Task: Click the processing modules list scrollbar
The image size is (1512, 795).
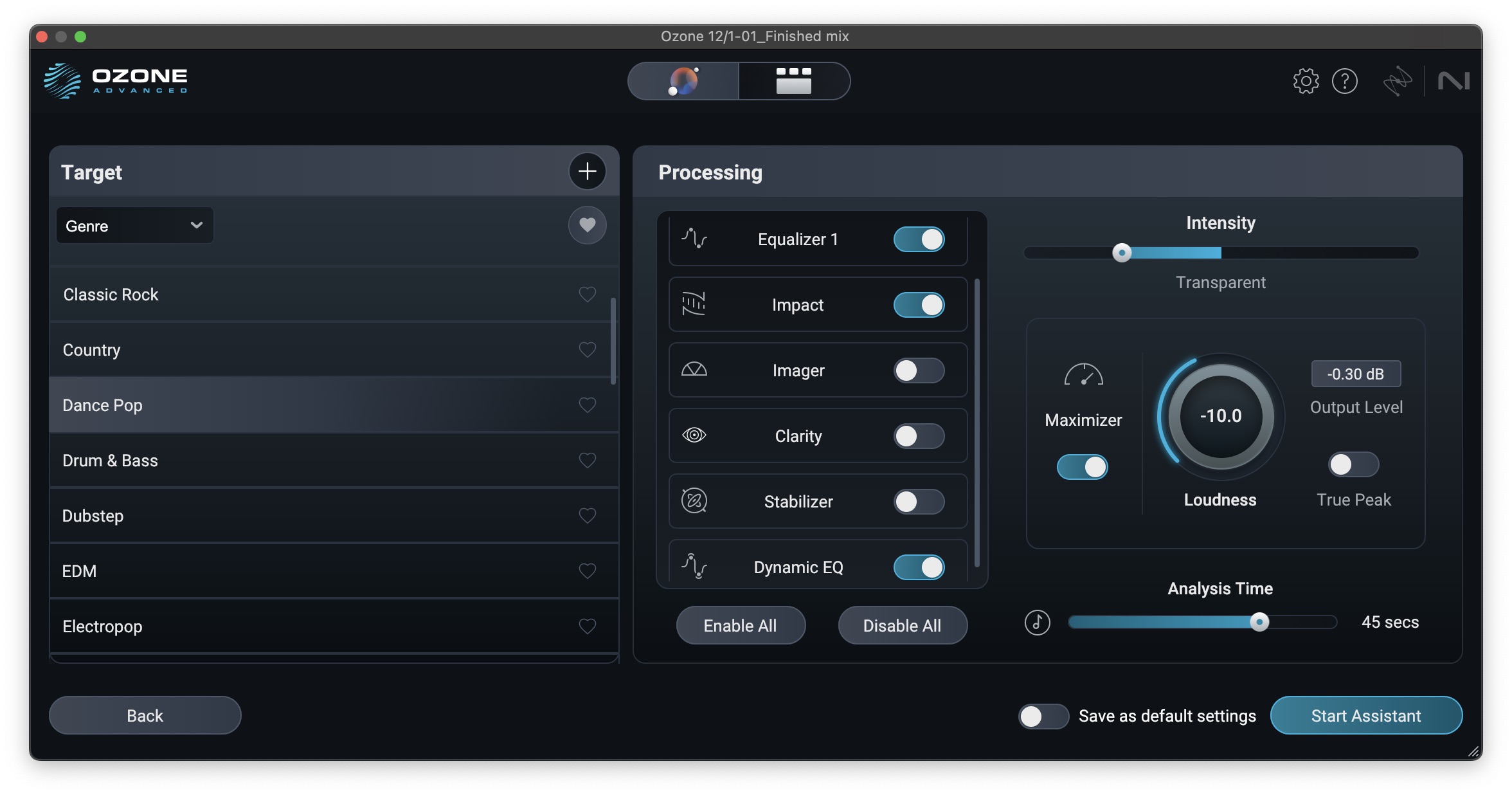Action: pyautogui.click(x=977, y=423)
